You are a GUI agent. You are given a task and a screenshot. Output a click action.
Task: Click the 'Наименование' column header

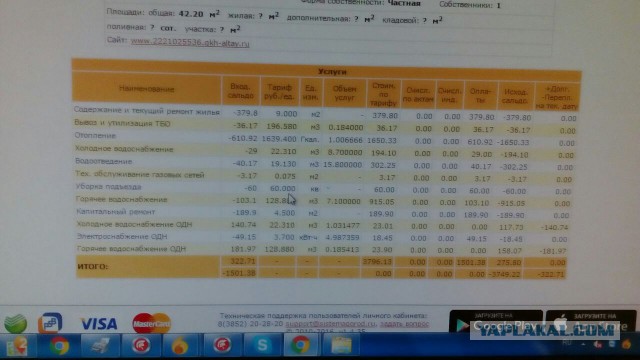tap(147, 89)
